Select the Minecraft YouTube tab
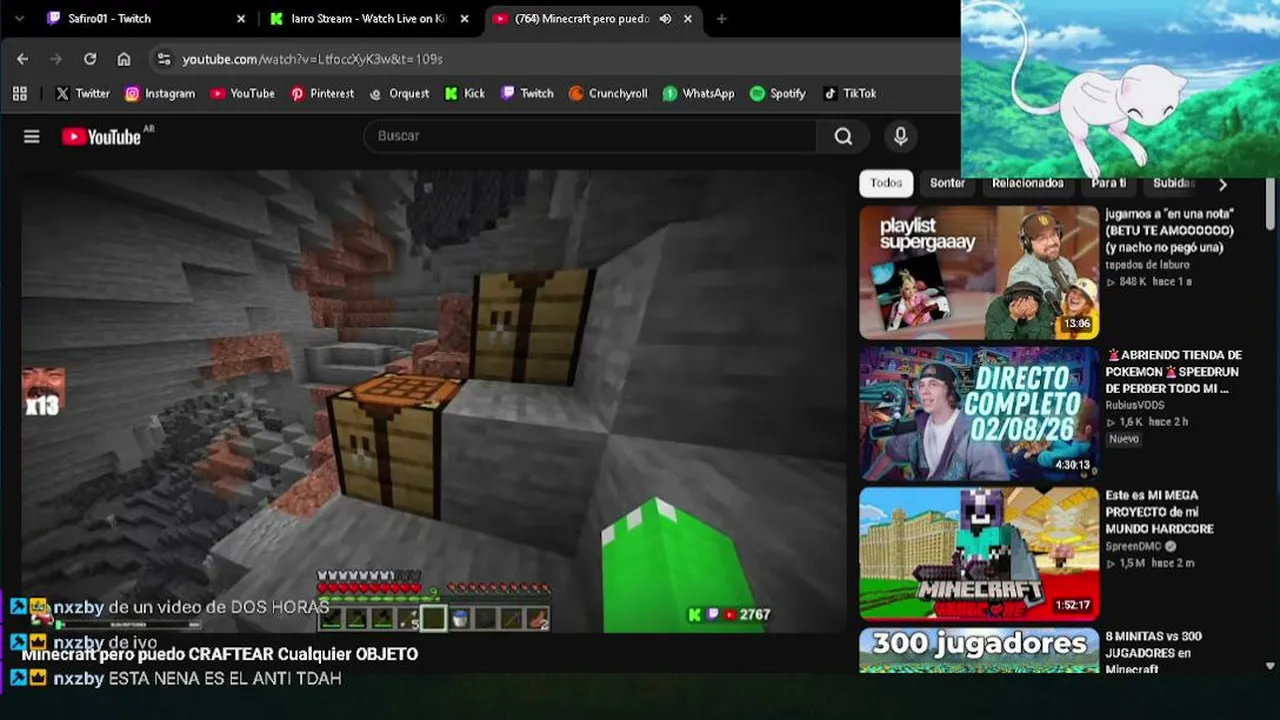The width and height of the screenshot is (1280, 720). (594, 19)
